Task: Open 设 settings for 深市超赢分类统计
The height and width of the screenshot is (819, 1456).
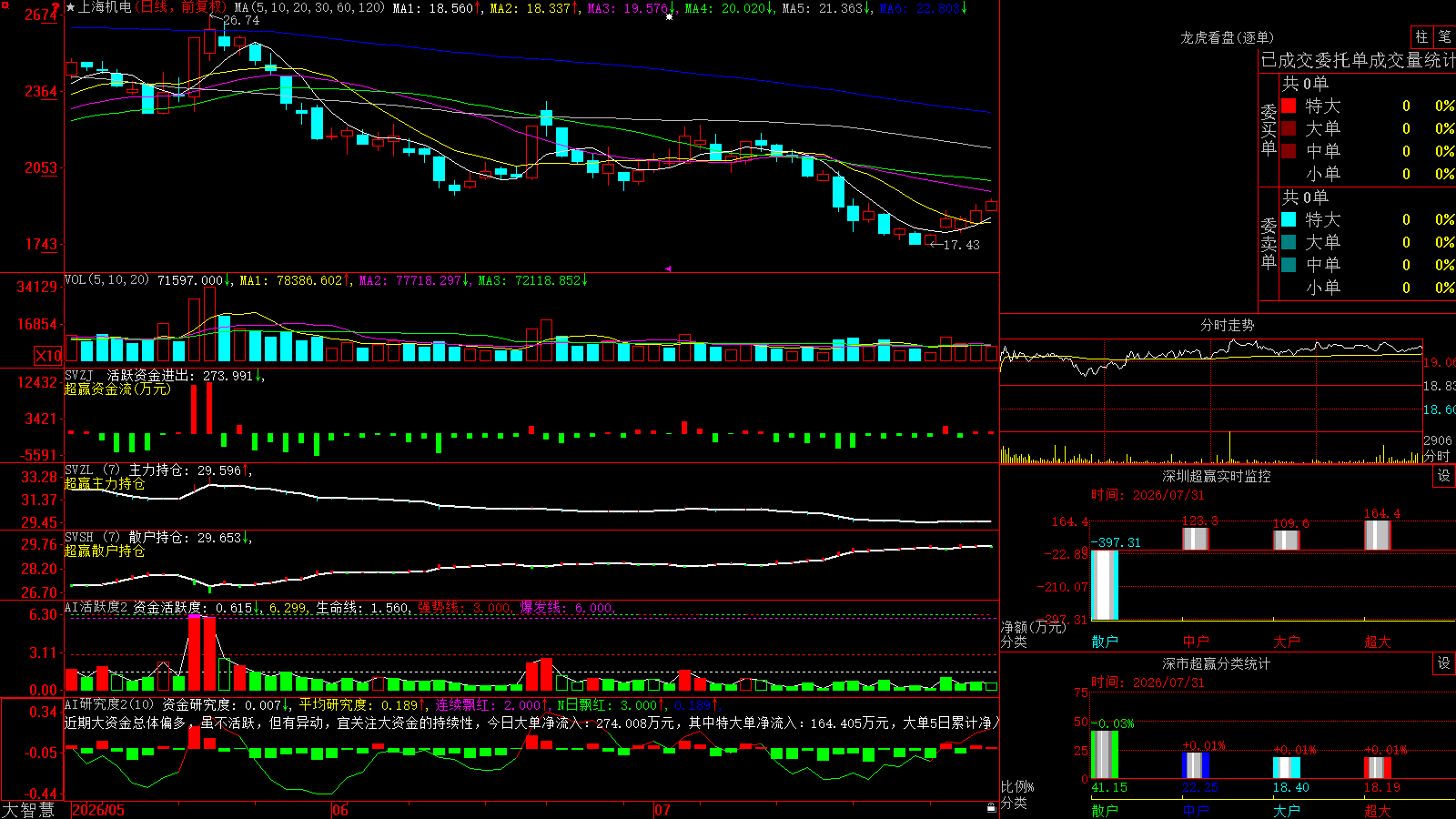Action: (1444, 663)
